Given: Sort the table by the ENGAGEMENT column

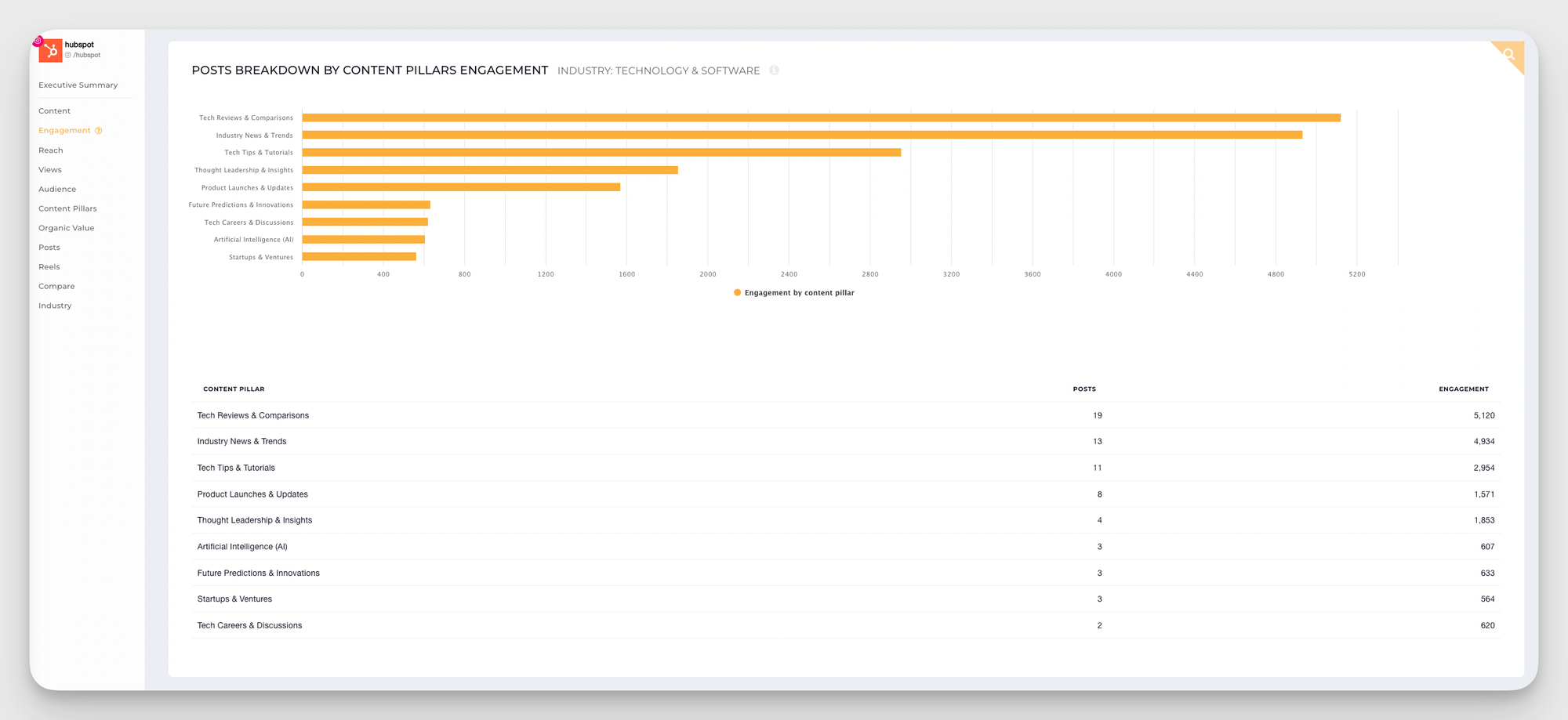Looking at the screenshot, I should [x=1463, y=389].
